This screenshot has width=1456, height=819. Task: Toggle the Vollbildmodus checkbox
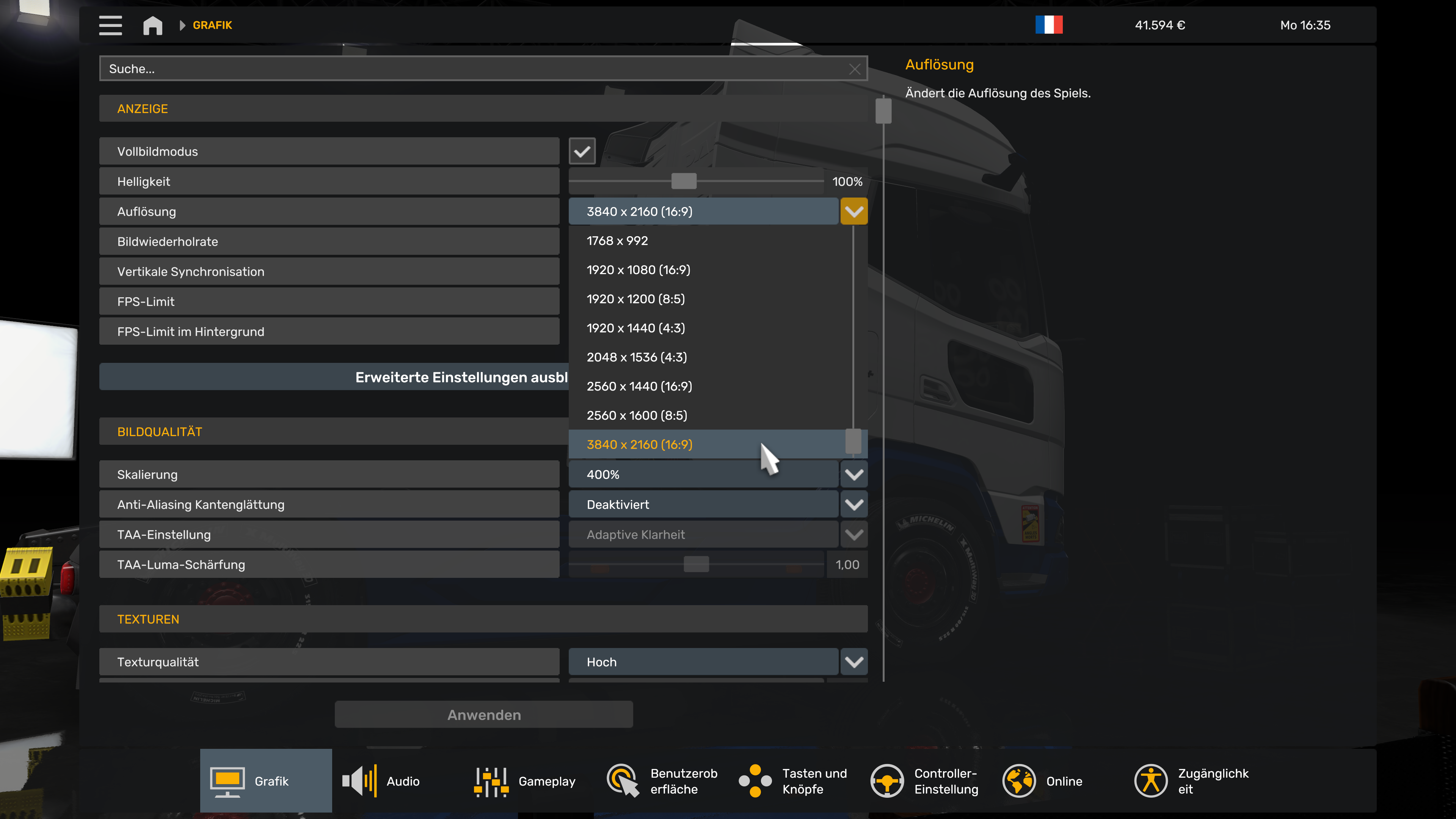click(x=582, y=151)
